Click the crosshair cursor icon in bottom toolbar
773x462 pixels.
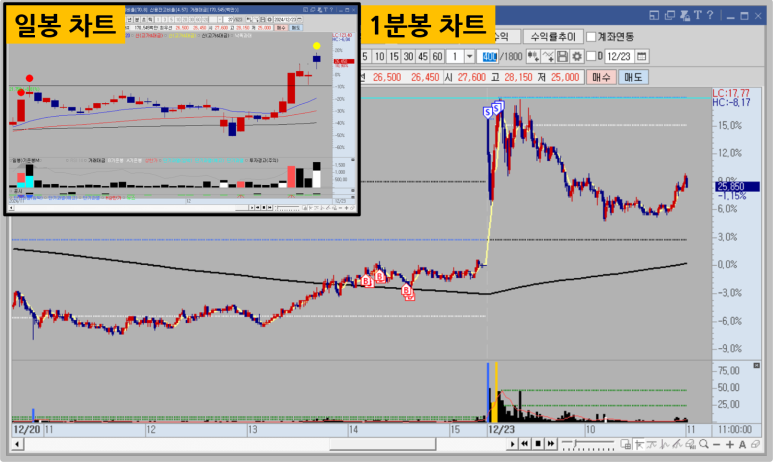[x=639, y=444]
